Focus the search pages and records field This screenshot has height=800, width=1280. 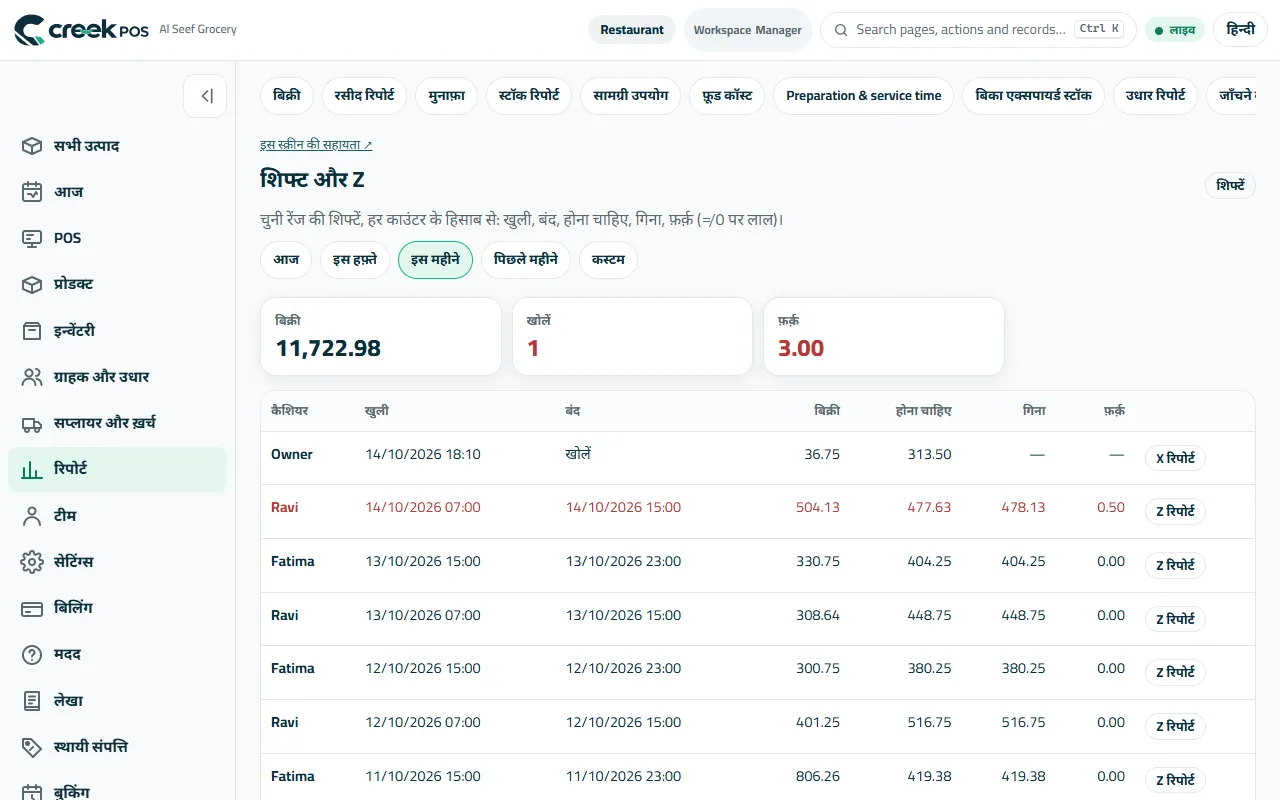[978, 30]
